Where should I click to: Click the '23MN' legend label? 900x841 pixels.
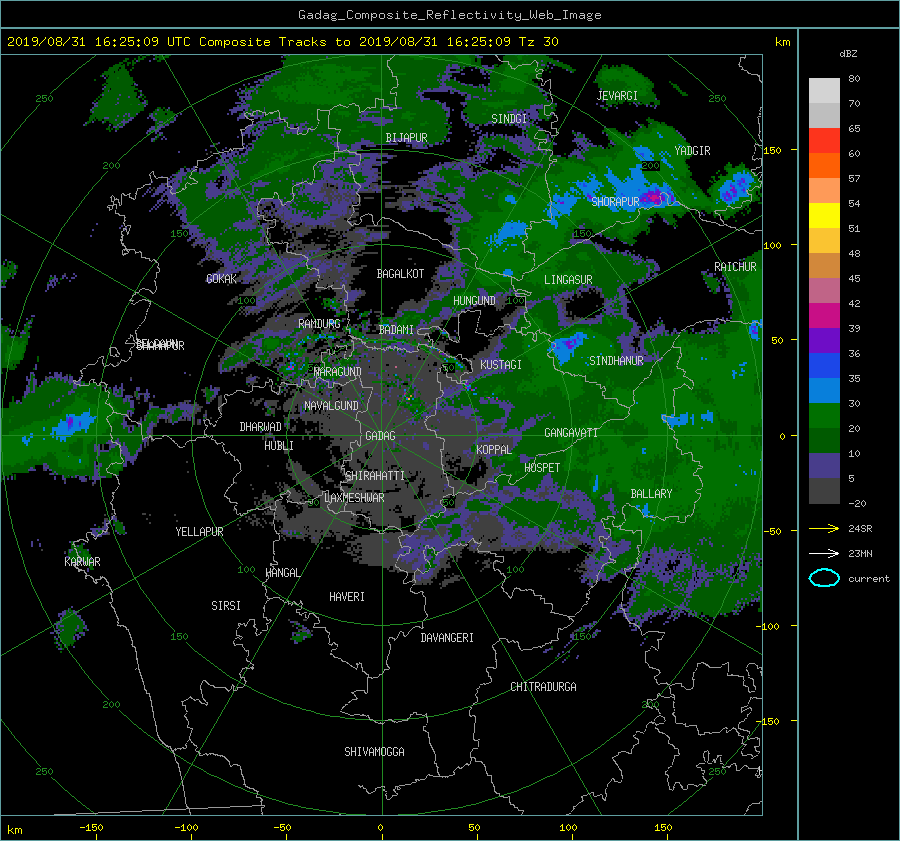coord(860,553)
